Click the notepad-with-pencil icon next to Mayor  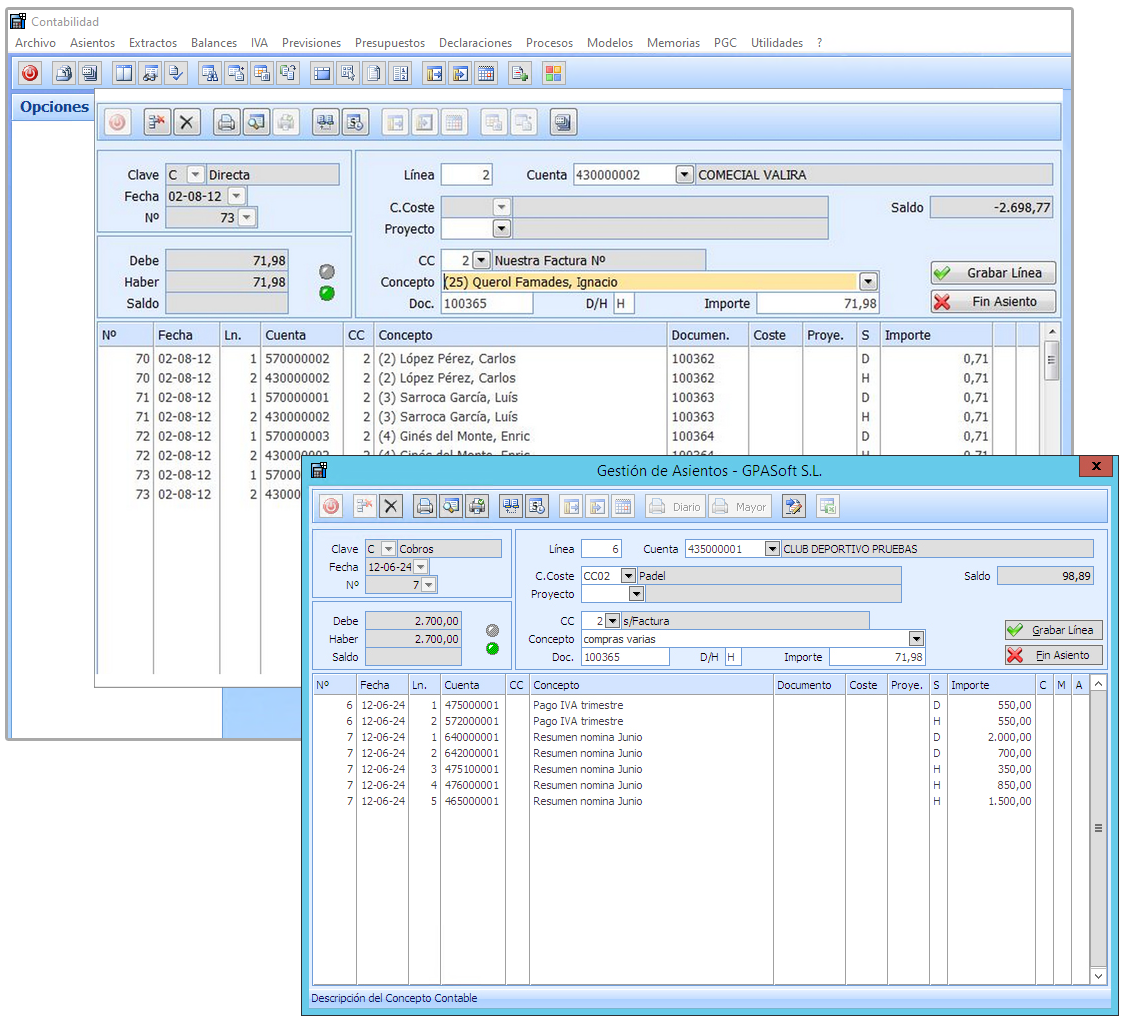pos(794,507)
